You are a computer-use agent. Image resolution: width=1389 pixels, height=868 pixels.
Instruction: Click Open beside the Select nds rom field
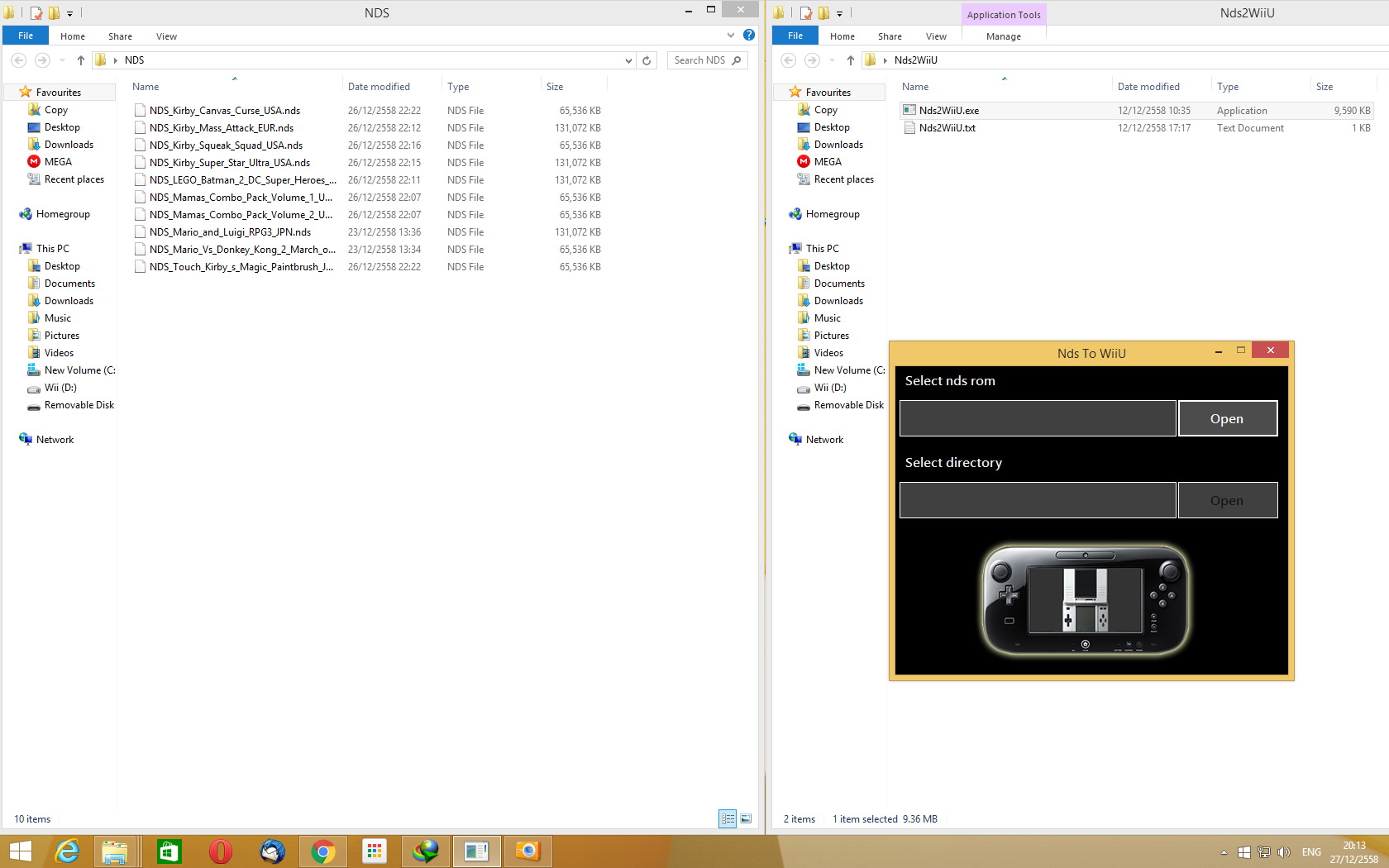(x=1227, y=419)
